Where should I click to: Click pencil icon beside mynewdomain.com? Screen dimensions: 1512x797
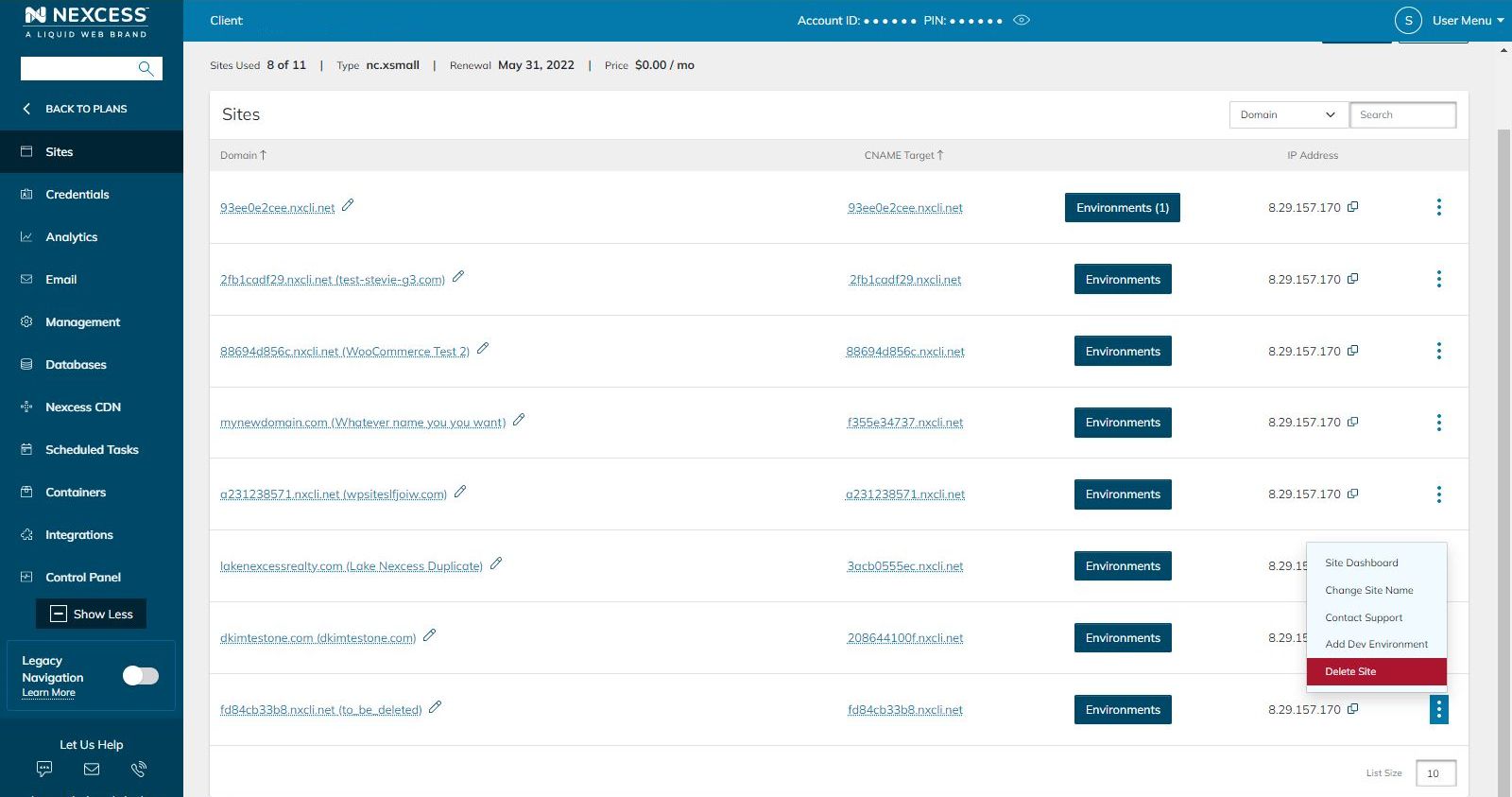[519, 420]
